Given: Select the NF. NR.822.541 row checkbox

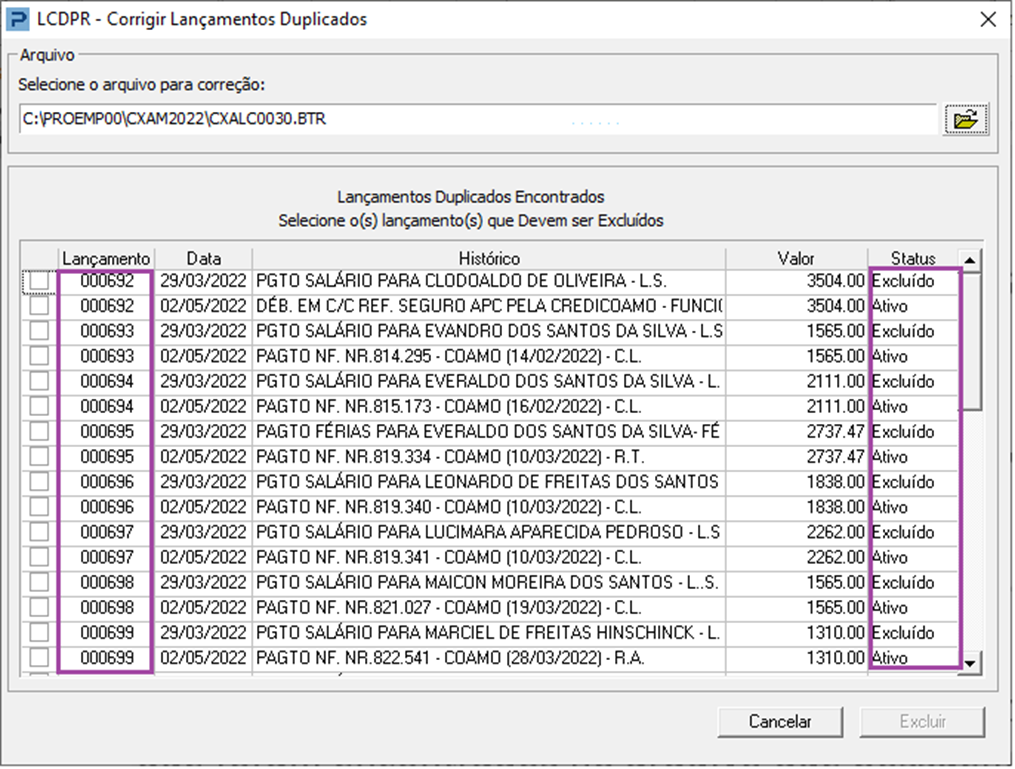Looking at the screenshot, I should point(39,658).
